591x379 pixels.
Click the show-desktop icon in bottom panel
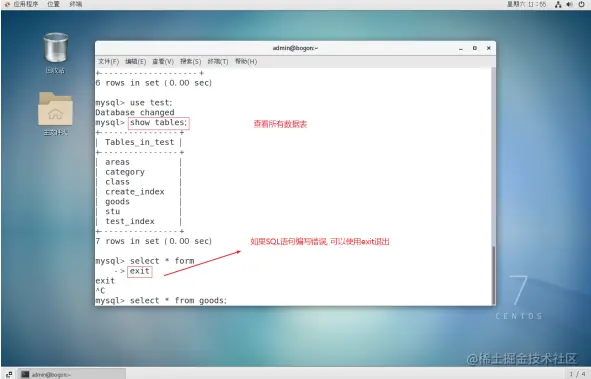click(8, 374)
